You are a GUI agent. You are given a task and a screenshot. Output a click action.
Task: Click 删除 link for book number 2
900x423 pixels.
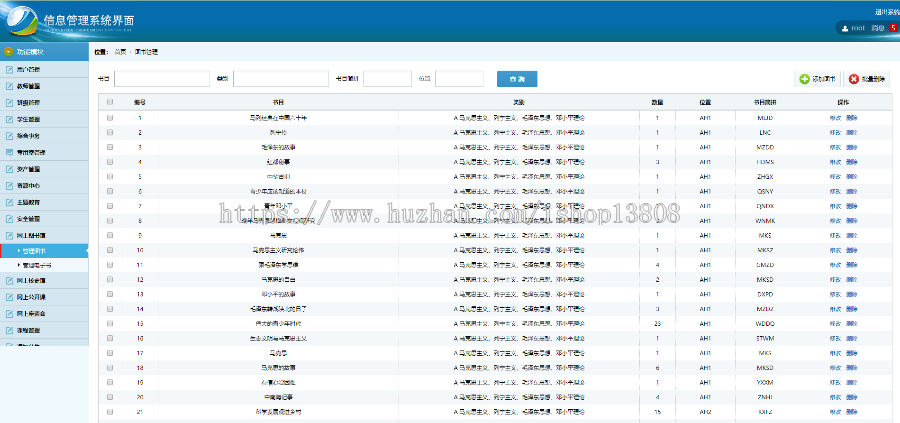[852, 133]
